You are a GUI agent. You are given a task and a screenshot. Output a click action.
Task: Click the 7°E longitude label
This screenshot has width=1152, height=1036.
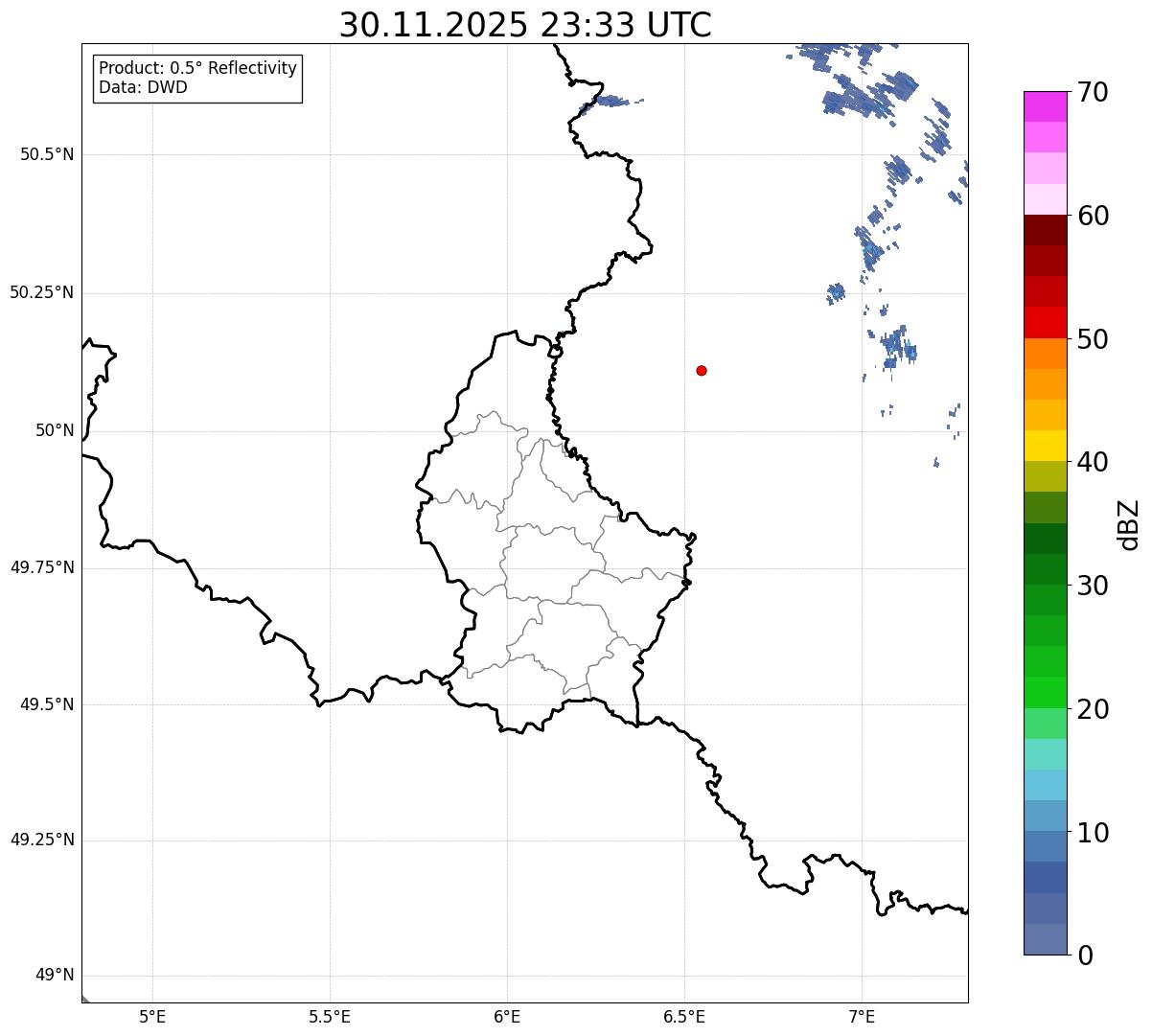862,1017
